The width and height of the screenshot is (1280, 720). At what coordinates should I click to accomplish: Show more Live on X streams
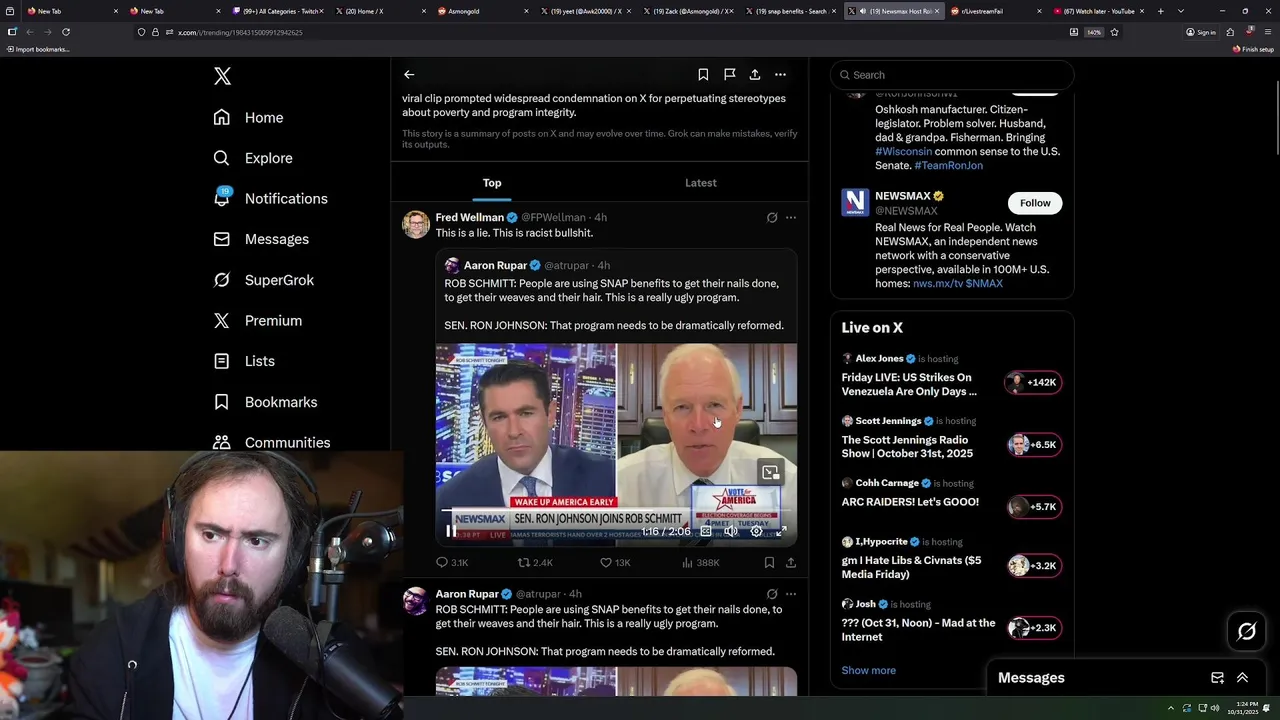point(868,670)
